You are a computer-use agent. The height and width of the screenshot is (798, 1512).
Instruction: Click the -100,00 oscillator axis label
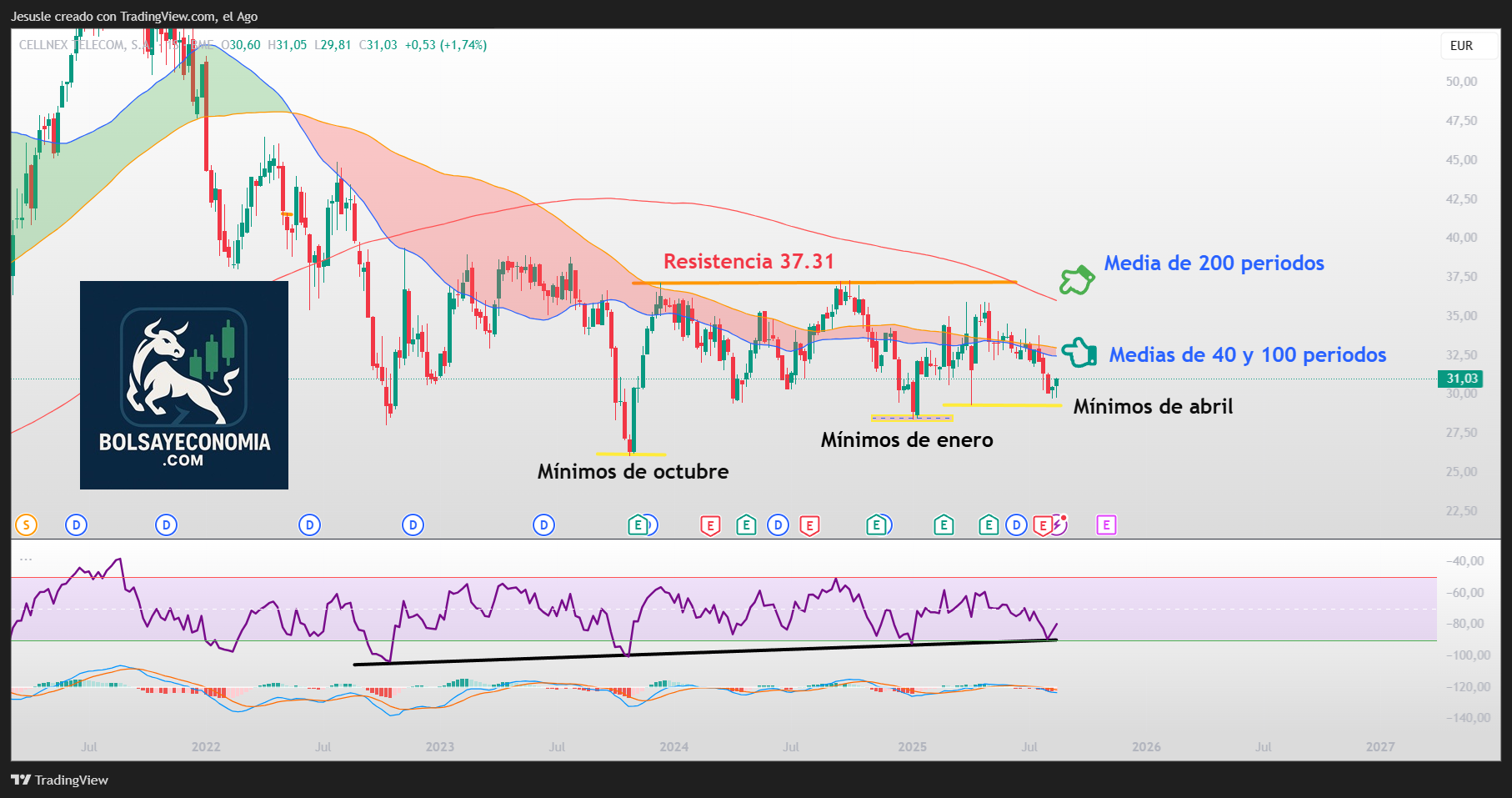pos(1467,655)
